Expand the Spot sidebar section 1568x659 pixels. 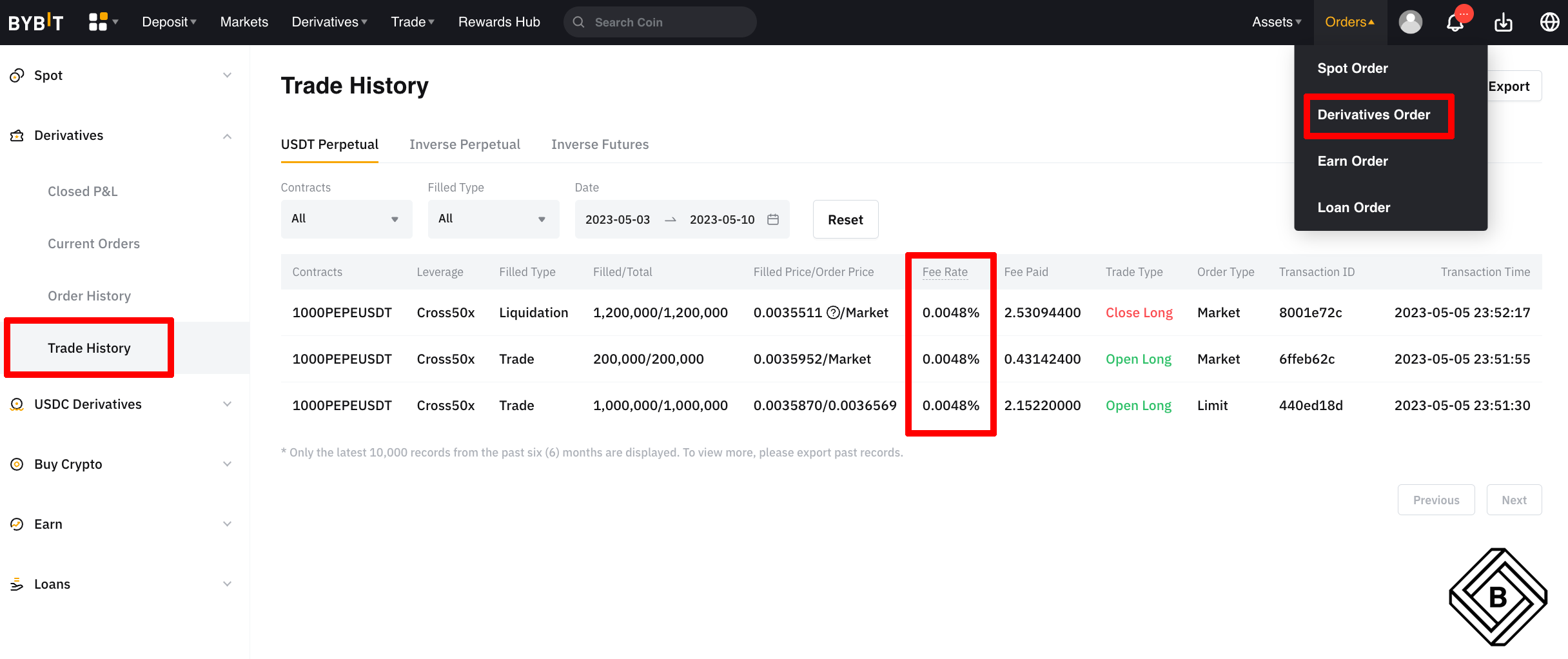(x=227, y=75)
